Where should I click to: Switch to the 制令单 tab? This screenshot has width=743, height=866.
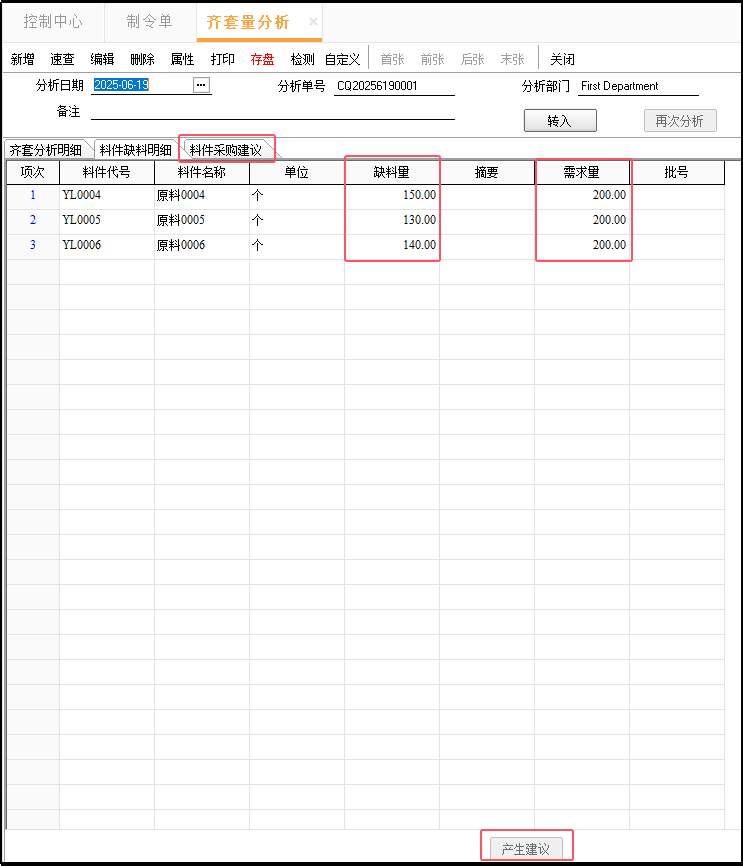tap(149, 21)
